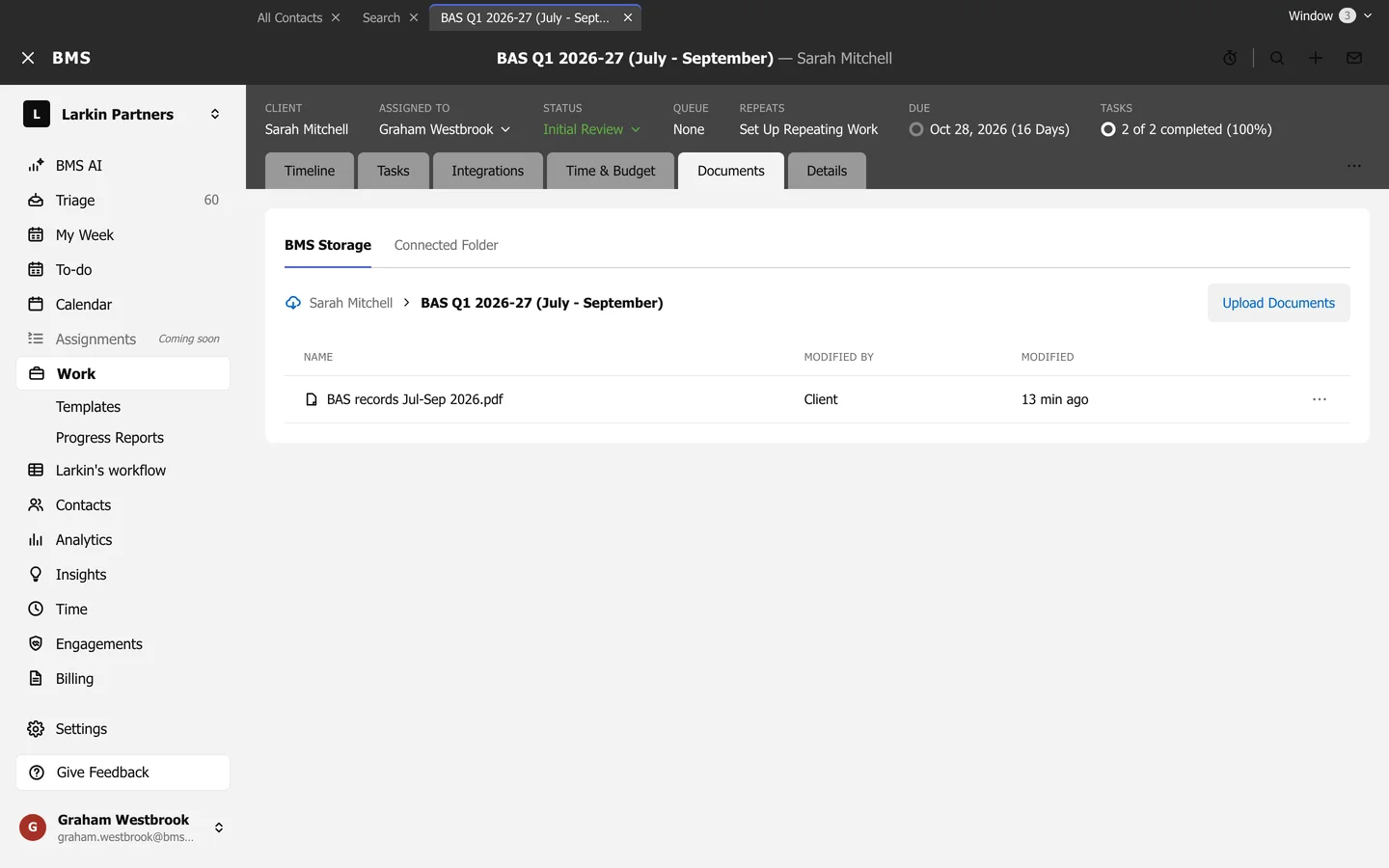Click Sarah Mitchell breadcrumb link

351,303
